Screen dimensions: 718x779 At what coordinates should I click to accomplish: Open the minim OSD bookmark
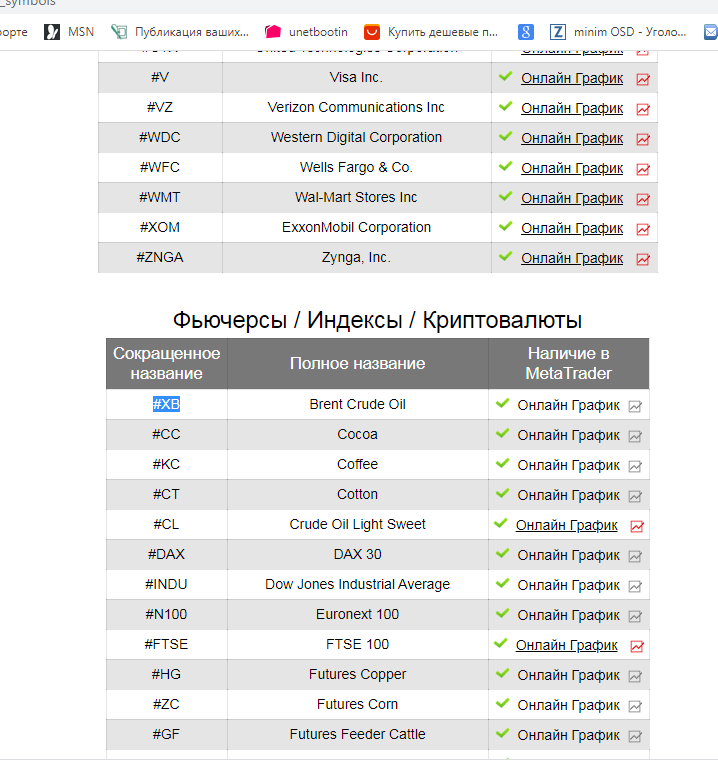click(619, 32)
